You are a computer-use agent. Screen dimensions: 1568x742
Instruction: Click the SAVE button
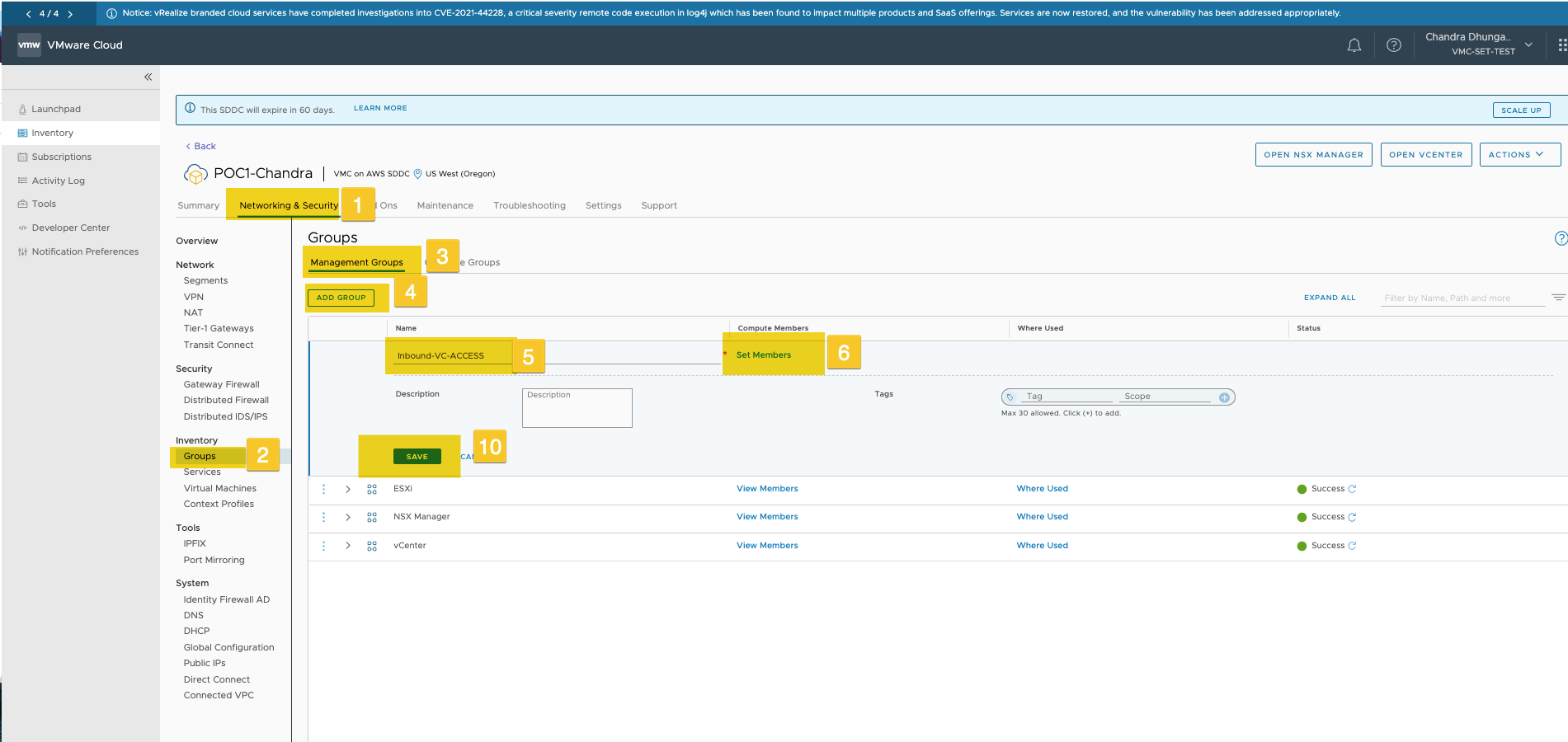pyautogui.click(x=417, y=457)
